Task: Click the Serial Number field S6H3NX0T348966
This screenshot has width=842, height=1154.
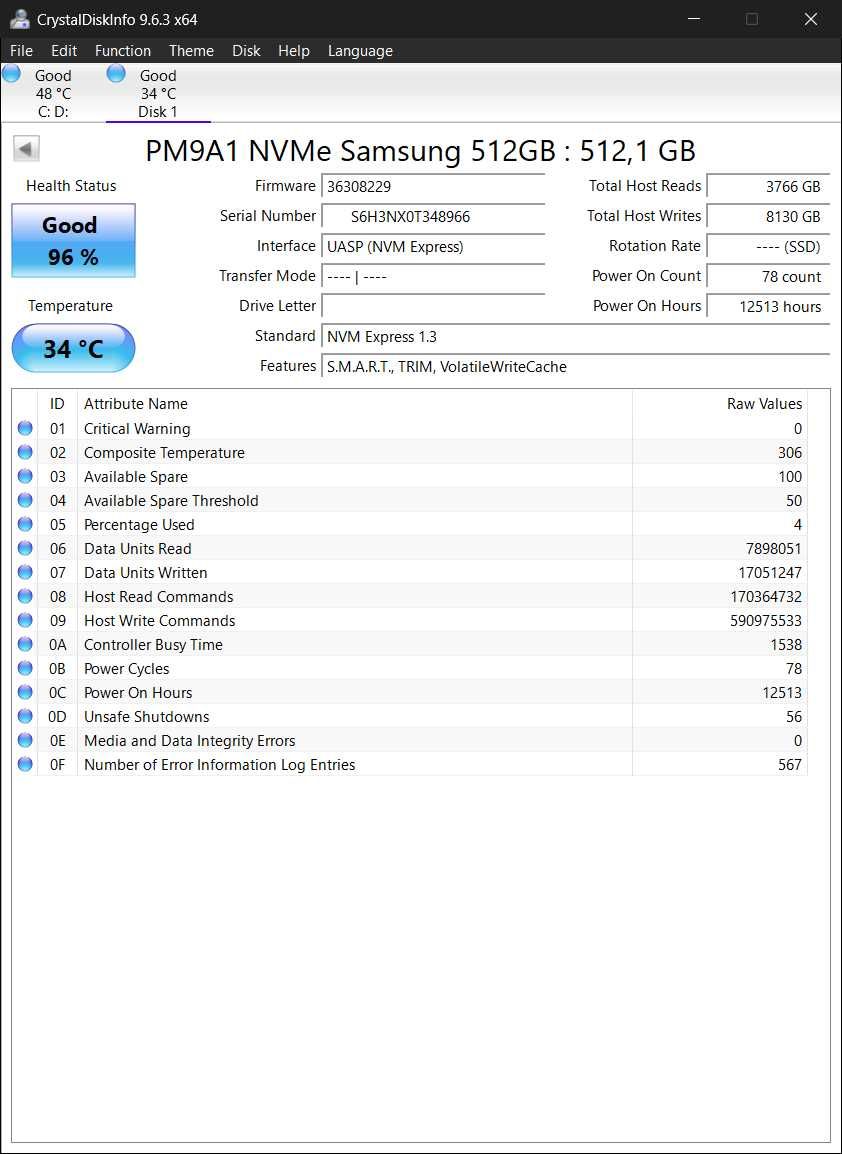Action: point(433,216)
